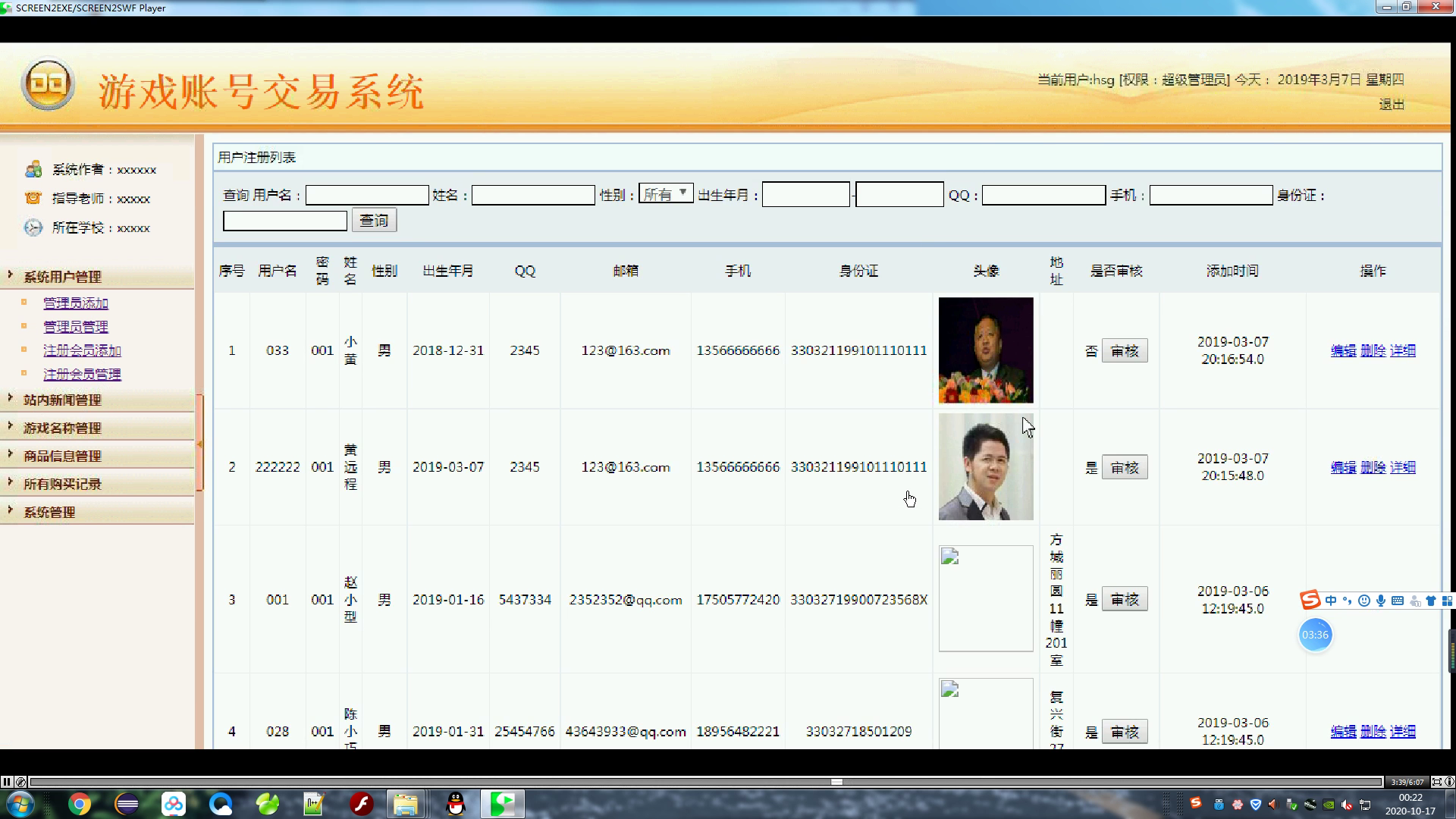This screenshot has height=819, width=1456.
Task: Switch Sogou Chinese/English mode 中
Action: 1331,601
